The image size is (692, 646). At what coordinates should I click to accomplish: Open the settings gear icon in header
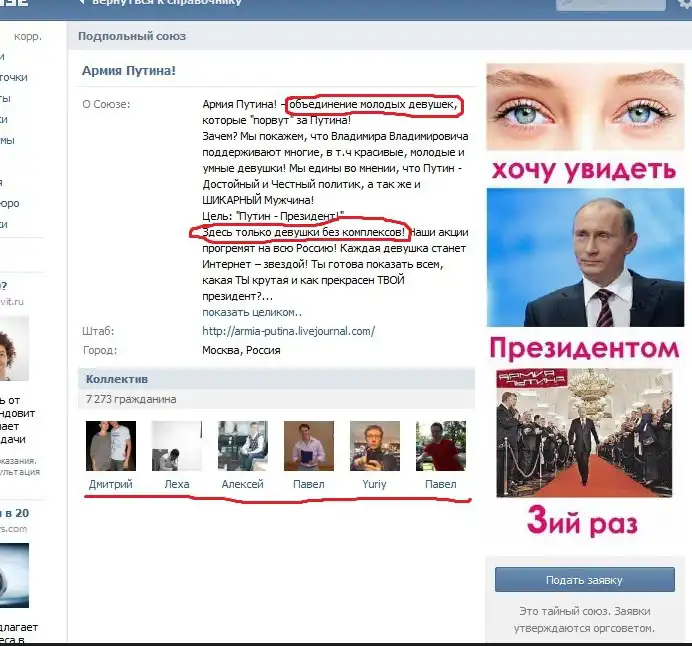point(683,3)
